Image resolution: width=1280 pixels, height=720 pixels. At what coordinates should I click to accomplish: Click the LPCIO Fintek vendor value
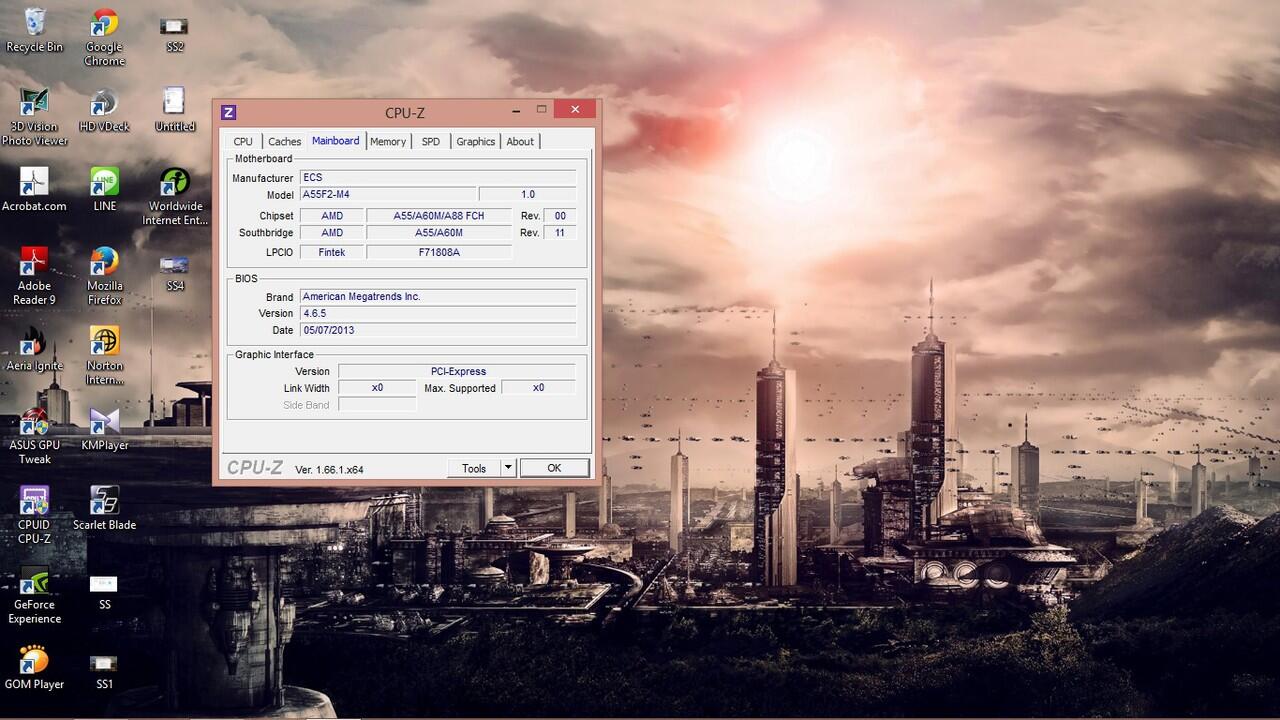point(332,252)
